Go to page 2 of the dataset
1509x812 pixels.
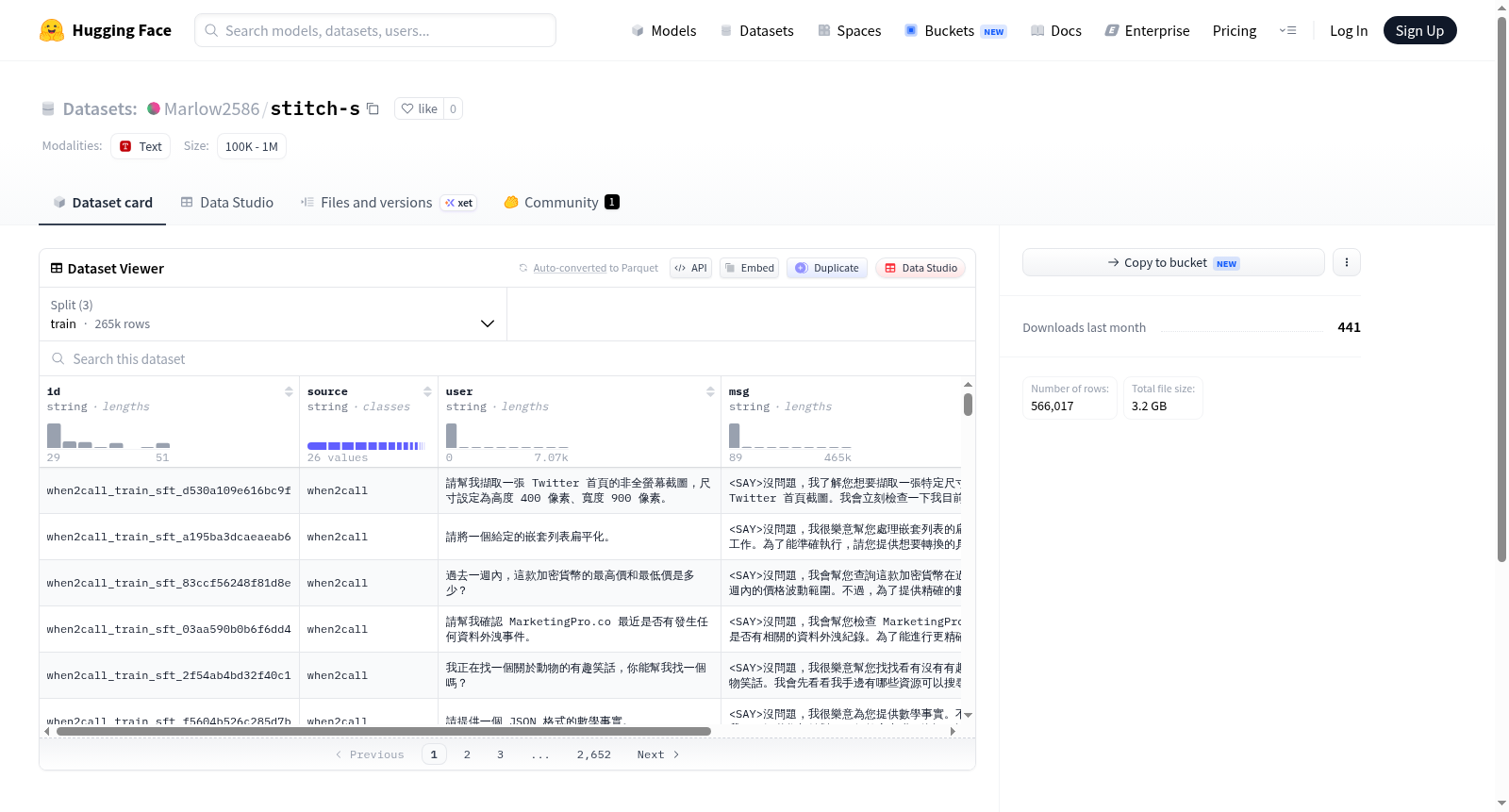tap(467, 754)
